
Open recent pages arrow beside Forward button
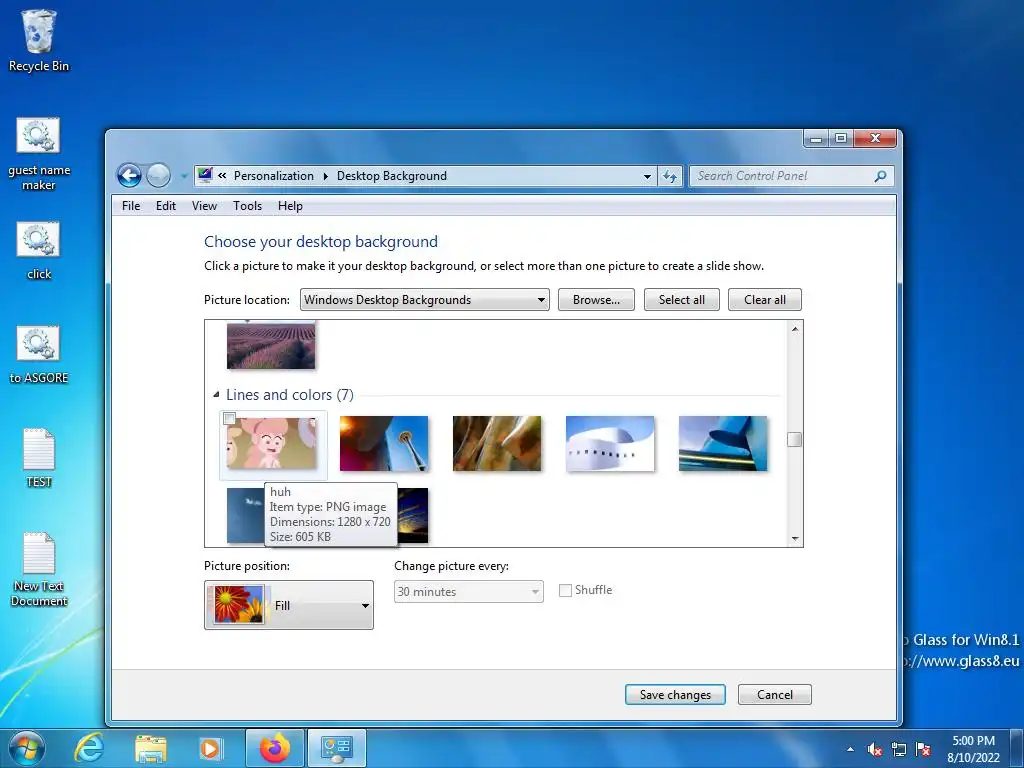point(184,176)
